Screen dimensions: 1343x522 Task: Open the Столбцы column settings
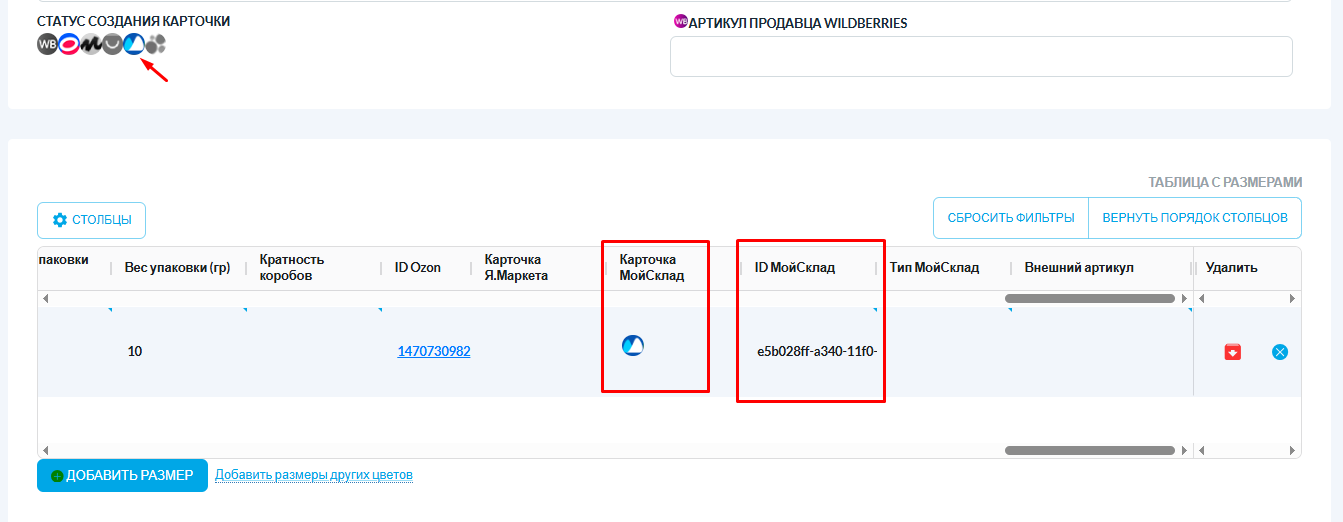pyautogui.click(x=91, y=220)
